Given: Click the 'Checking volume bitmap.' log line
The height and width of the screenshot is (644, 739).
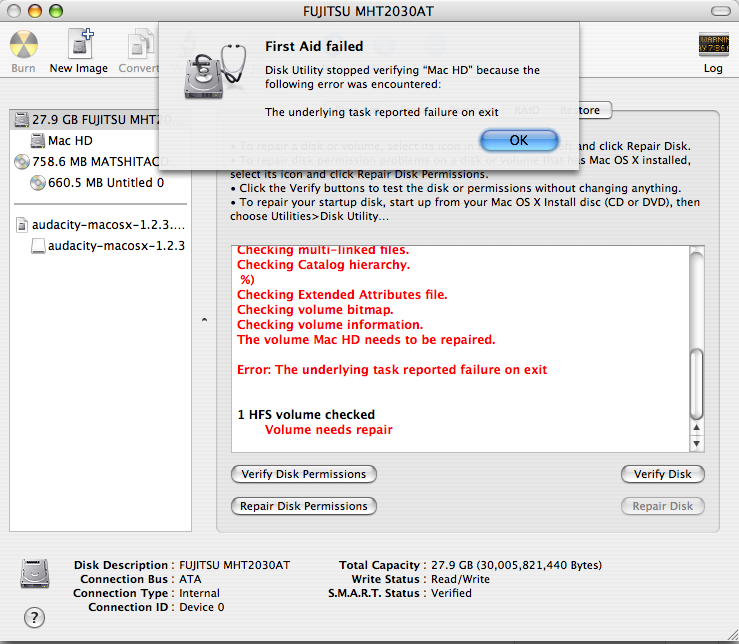Looking at the screenshot, I should (x=315, y=310).
